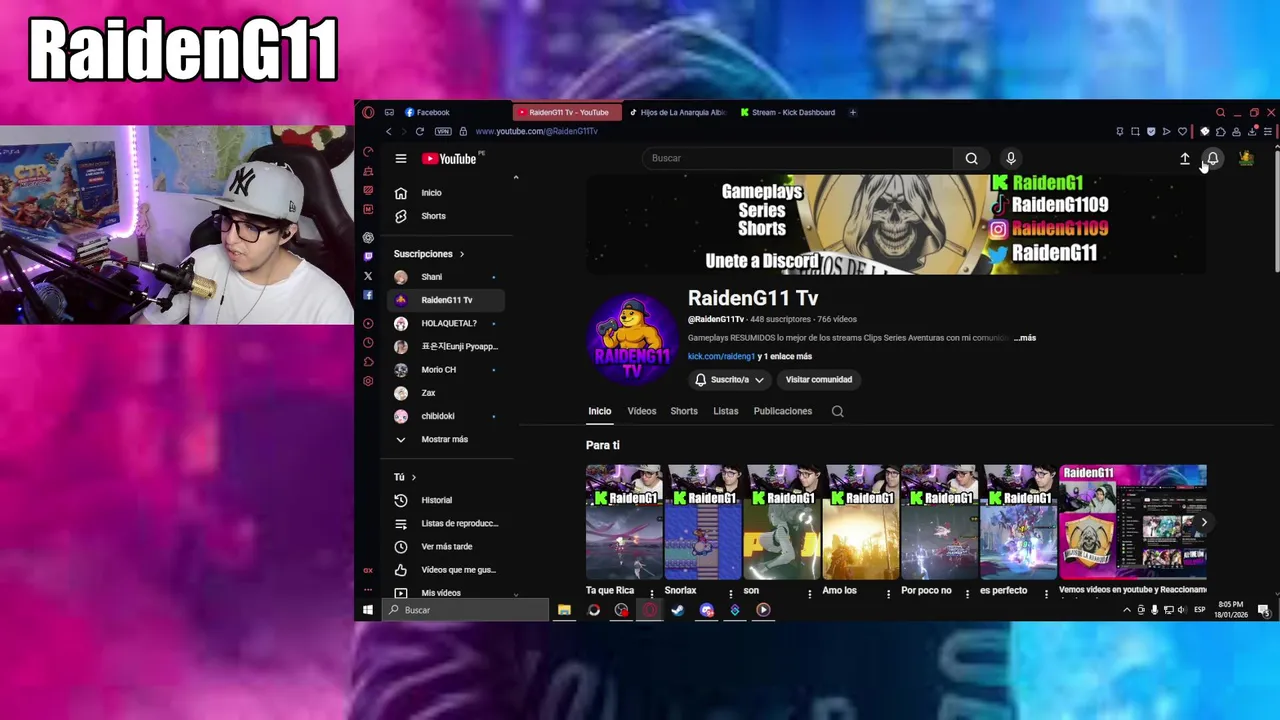Start voice search with microphone icon
This screenshot has height=720, width=1280.
[x=1011, y=158]
